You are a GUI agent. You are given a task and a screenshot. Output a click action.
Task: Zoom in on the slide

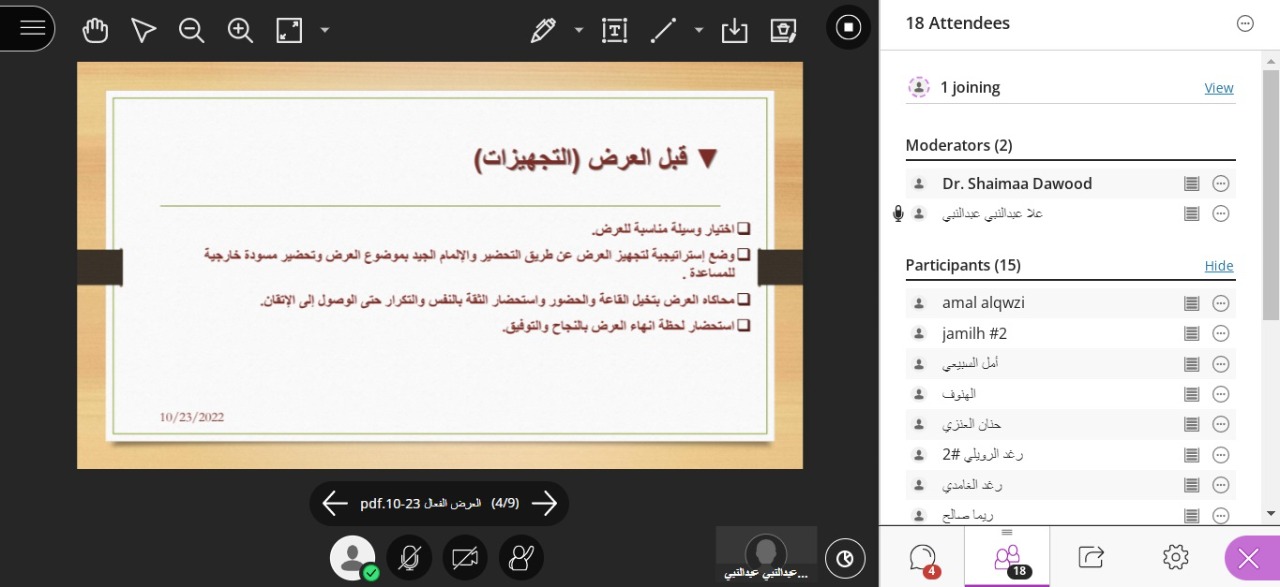[x=240, y=30]
